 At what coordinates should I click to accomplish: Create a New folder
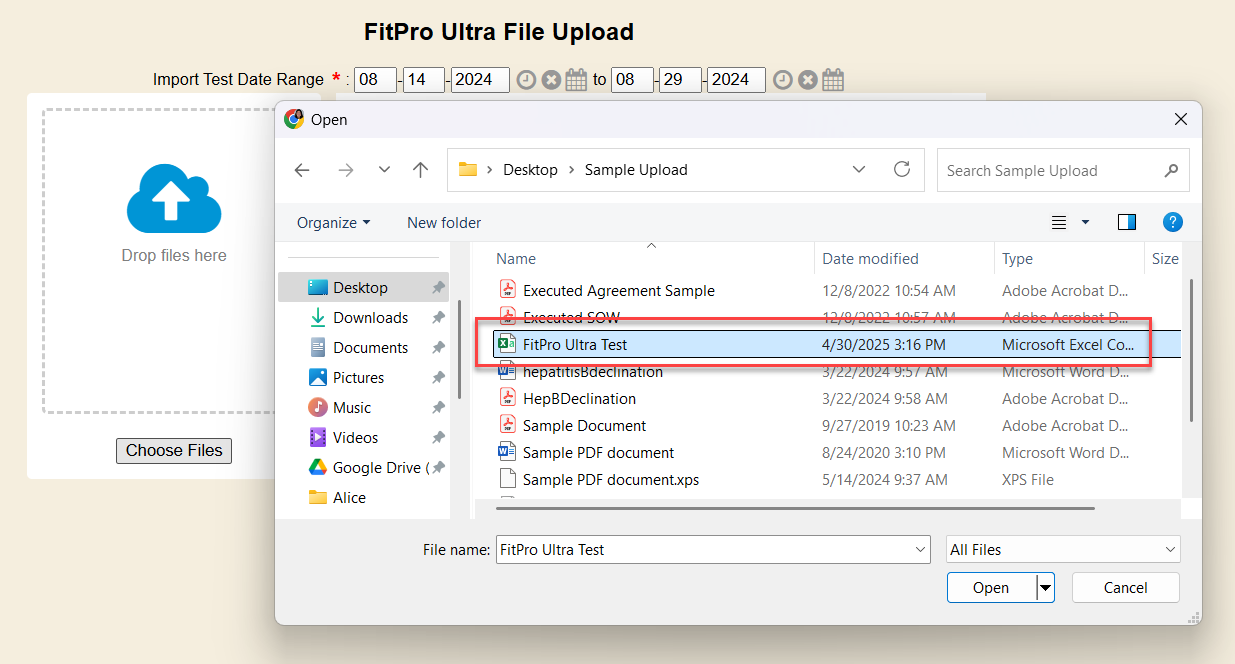coord(444,222)
